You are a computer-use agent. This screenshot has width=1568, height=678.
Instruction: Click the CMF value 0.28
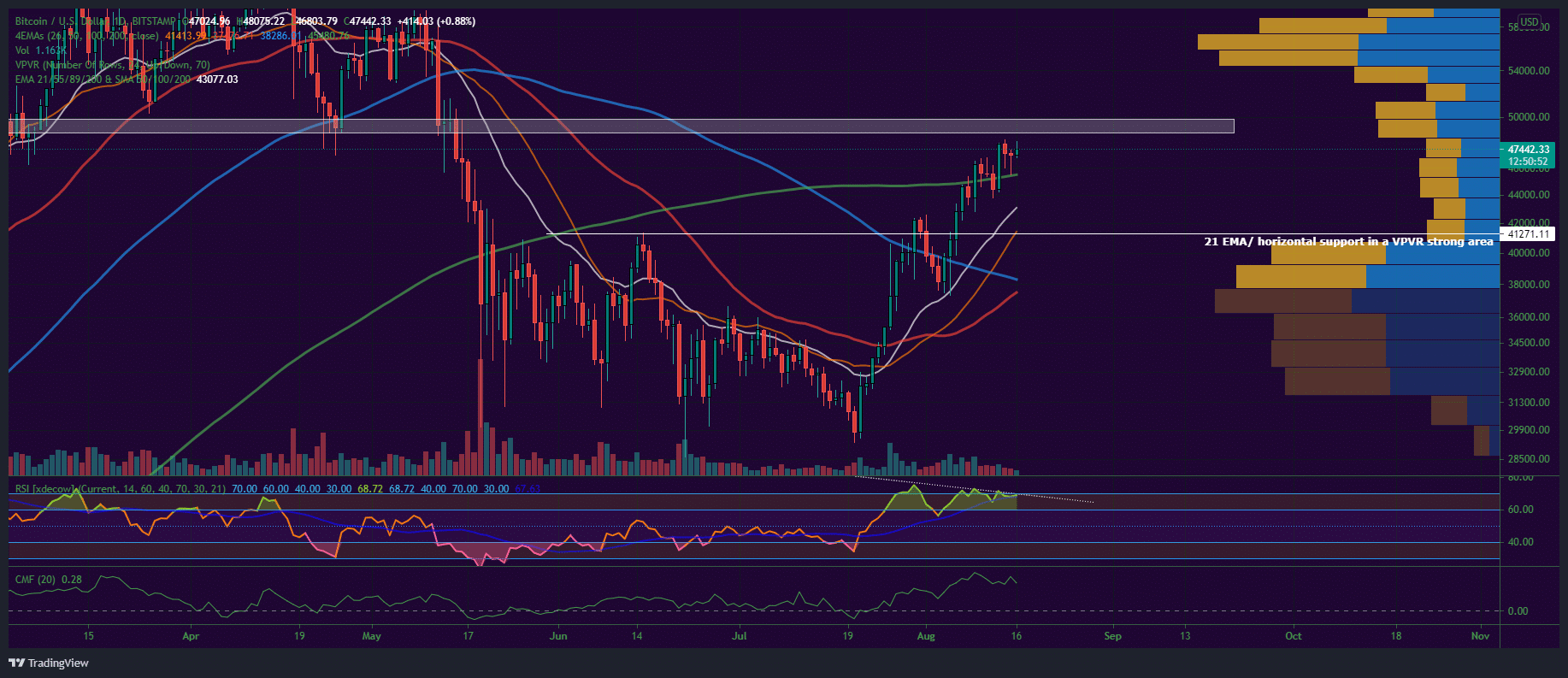[x=72, y=580]
